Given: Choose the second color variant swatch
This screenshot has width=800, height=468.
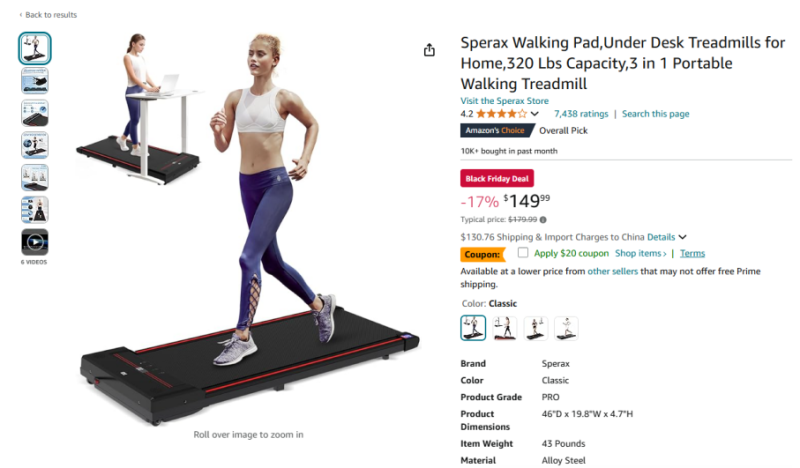Looking at the screenshot, I should tap(505, 328).
